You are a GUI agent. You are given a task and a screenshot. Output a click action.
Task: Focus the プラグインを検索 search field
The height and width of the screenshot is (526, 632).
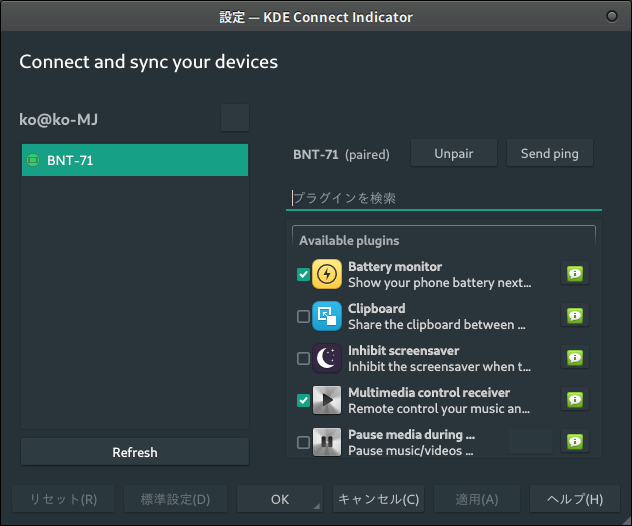coord(444,198)
